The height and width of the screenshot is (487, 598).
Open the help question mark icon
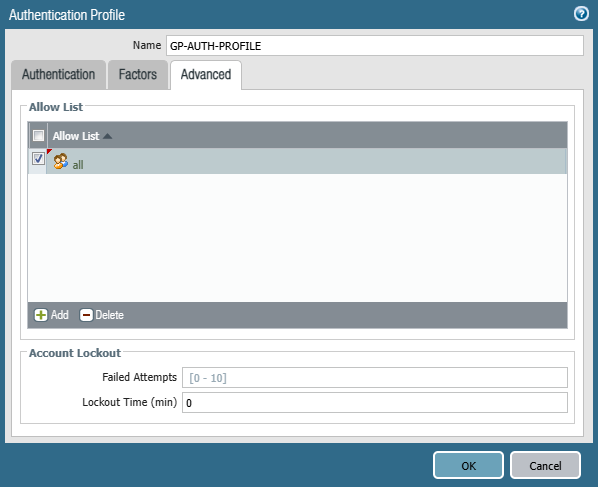(581, 14)
